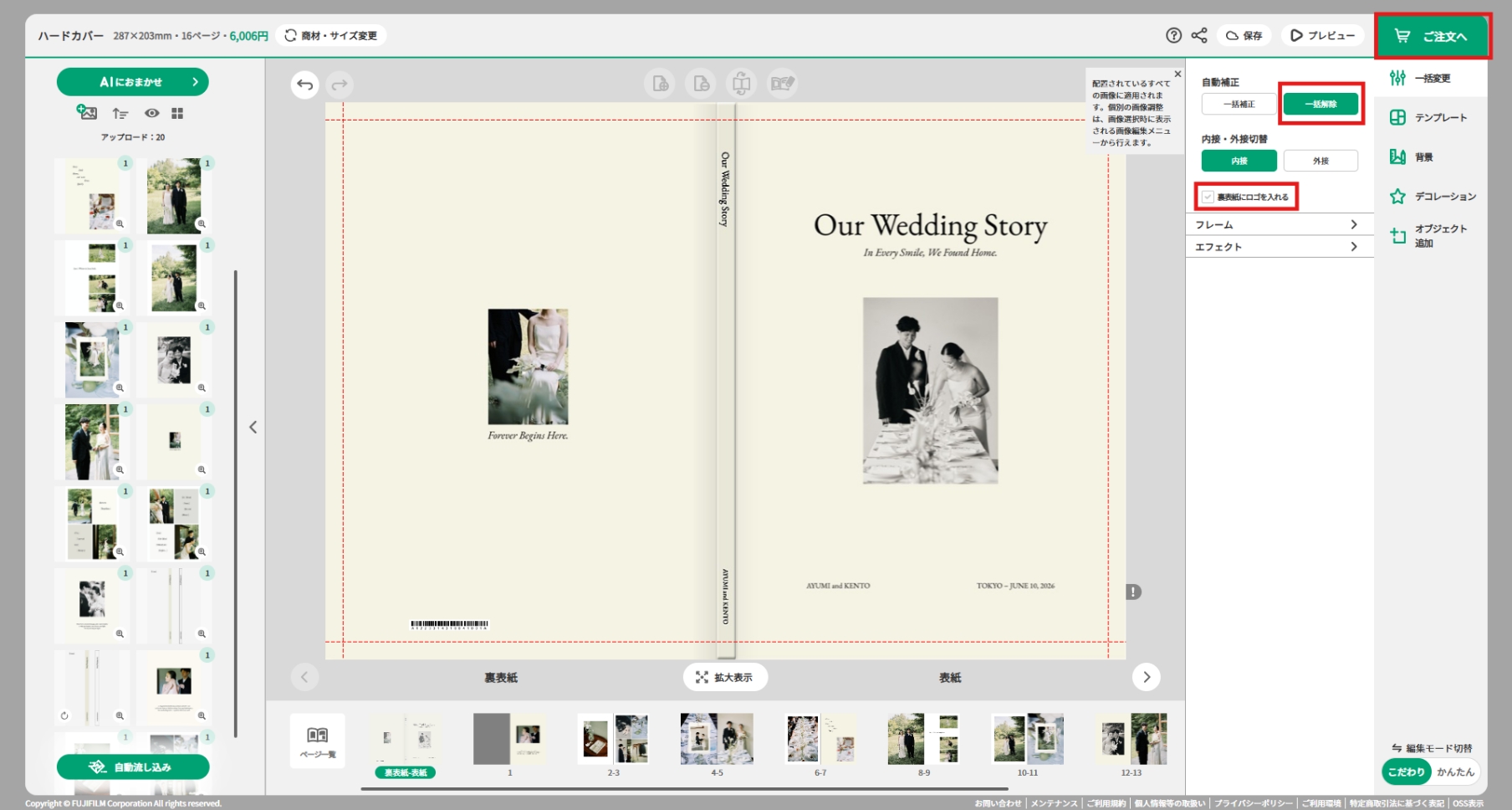1512x810 pixels.
Task: Click the add image upload icon
Action: pos(87,113)
